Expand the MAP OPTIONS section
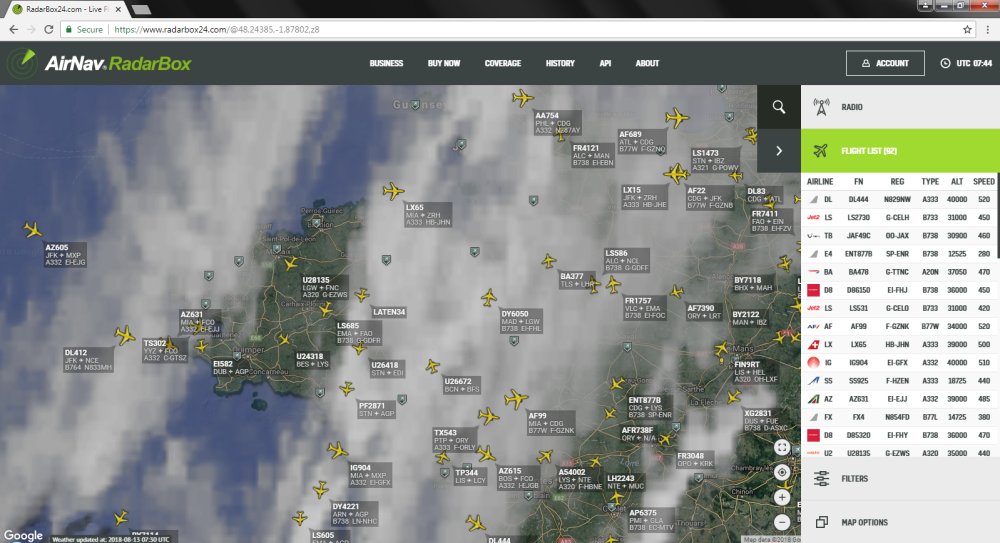 (x=901, y=522)
